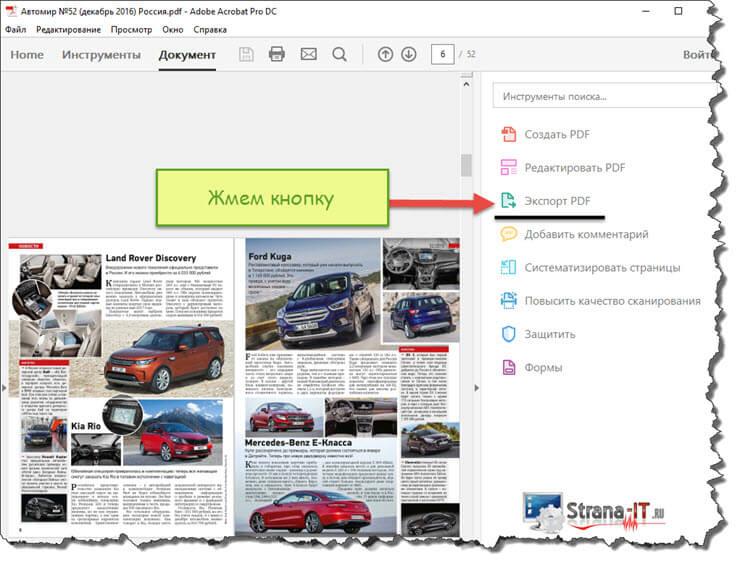This screenshot has width=740, height=566.
Task: Click the document scrollbar up arrow
Action: (x=466, y=84)
